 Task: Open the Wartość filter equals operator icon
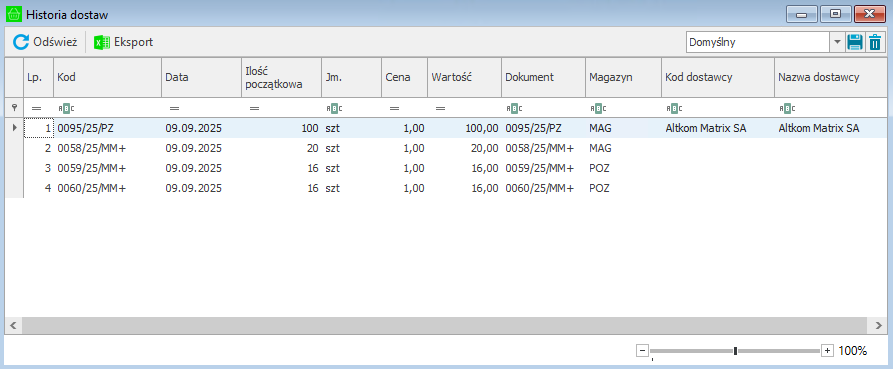(440, 108)
